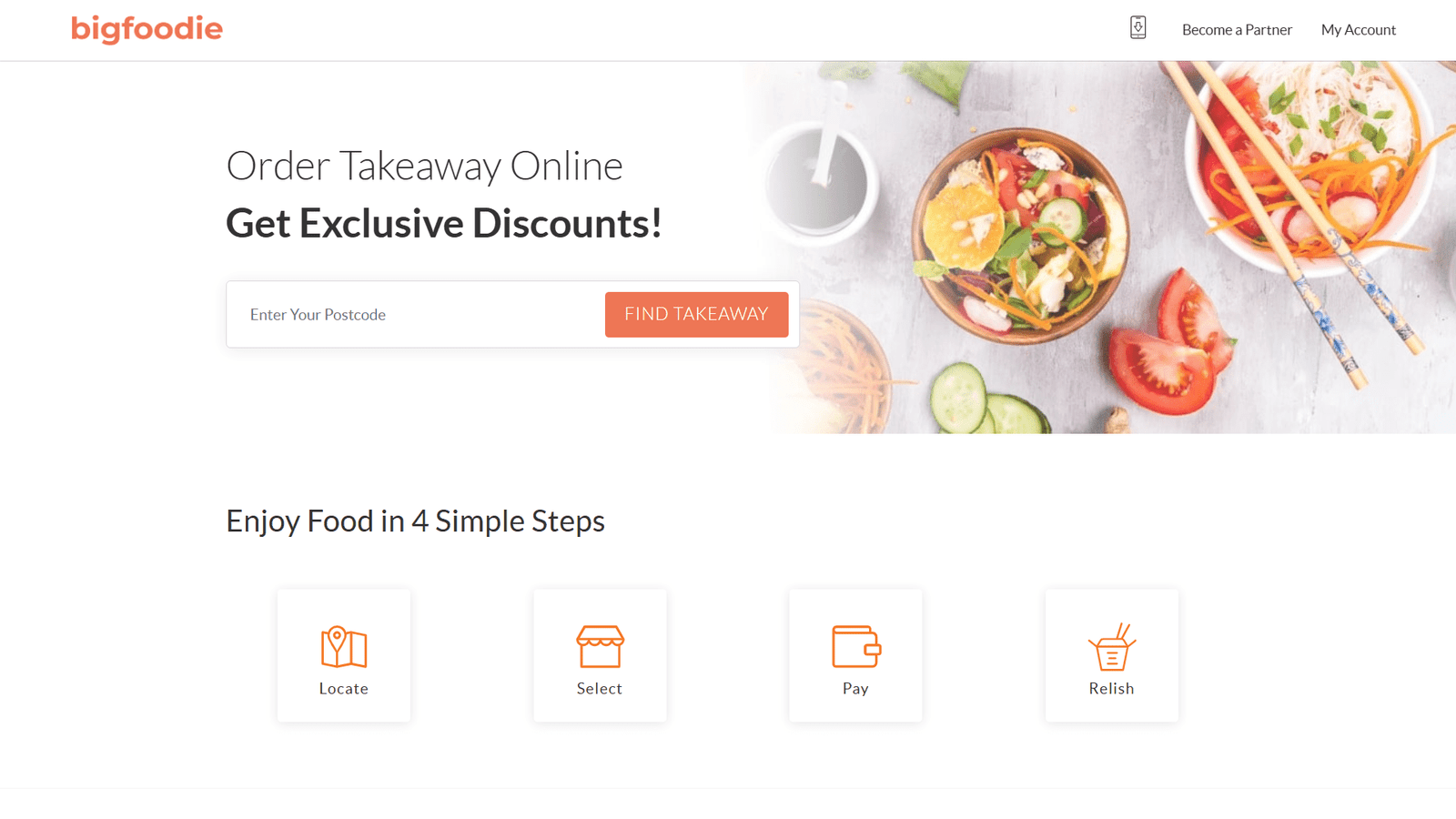Screen dimensions: 1456x819
Task: Click the Select storefront icon
Action: pyautogui.click(x=600, y=647)
